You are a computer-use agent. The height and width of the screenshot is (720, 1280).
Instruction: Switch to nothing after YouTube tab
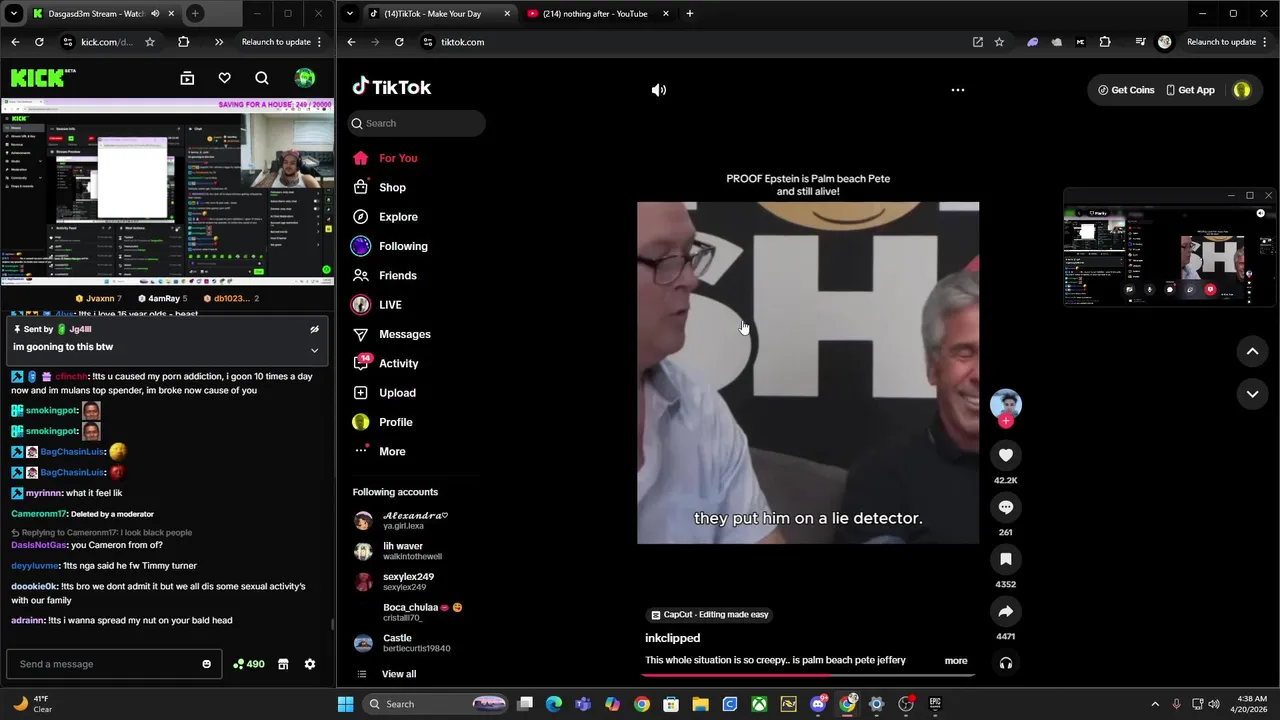tap(596, 14)
